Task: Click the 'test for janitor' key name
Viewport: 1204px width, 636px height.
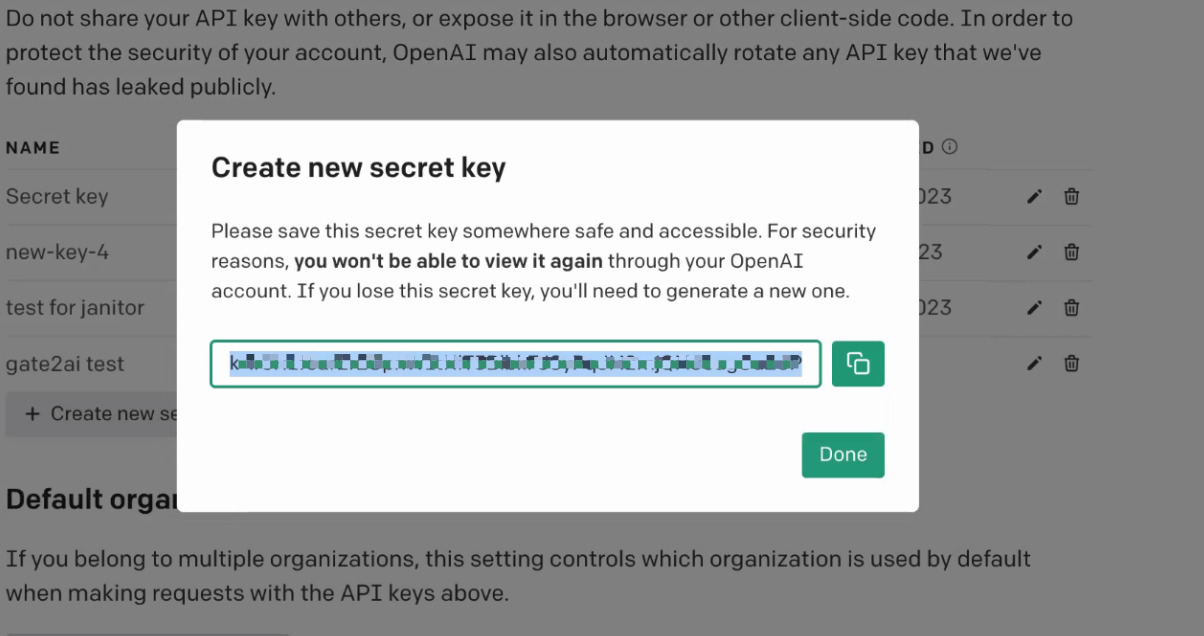Action: pos(75,308)
